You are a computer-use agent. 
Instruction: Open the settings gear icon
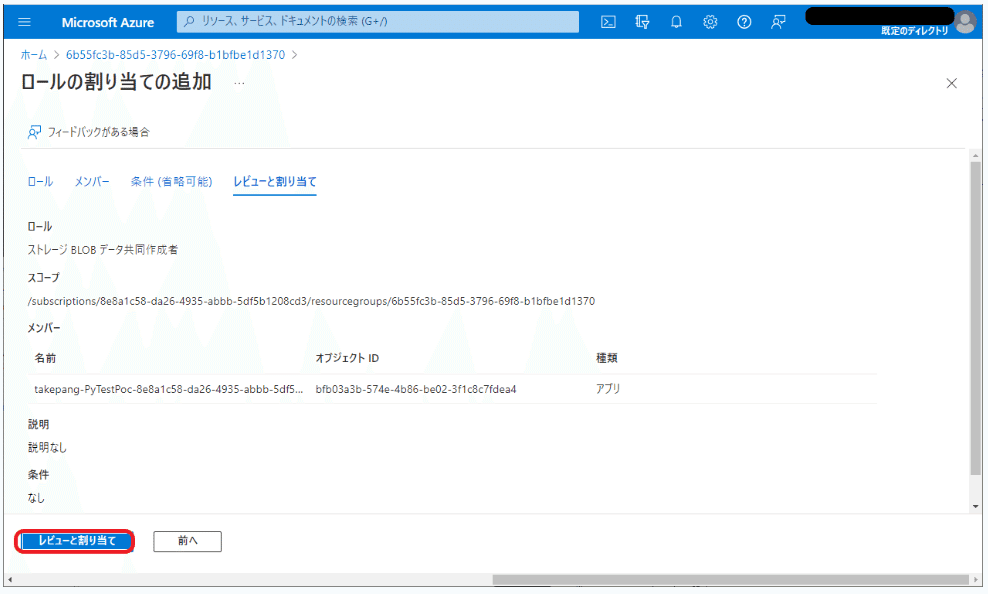pos(710,22)
